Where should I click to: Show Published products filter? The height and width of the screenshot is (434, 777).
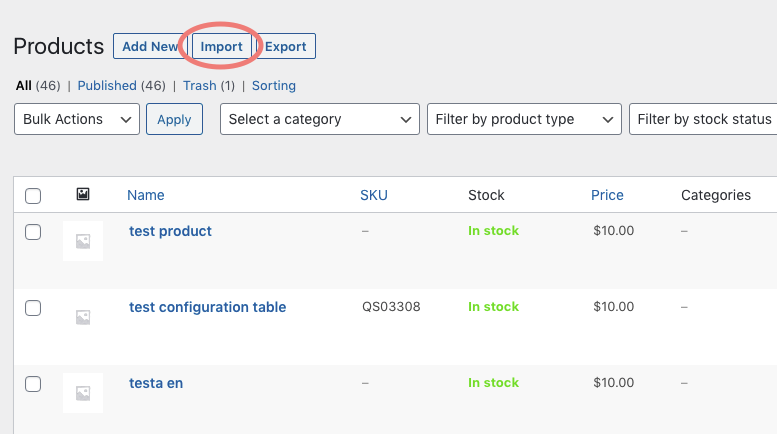107,86
